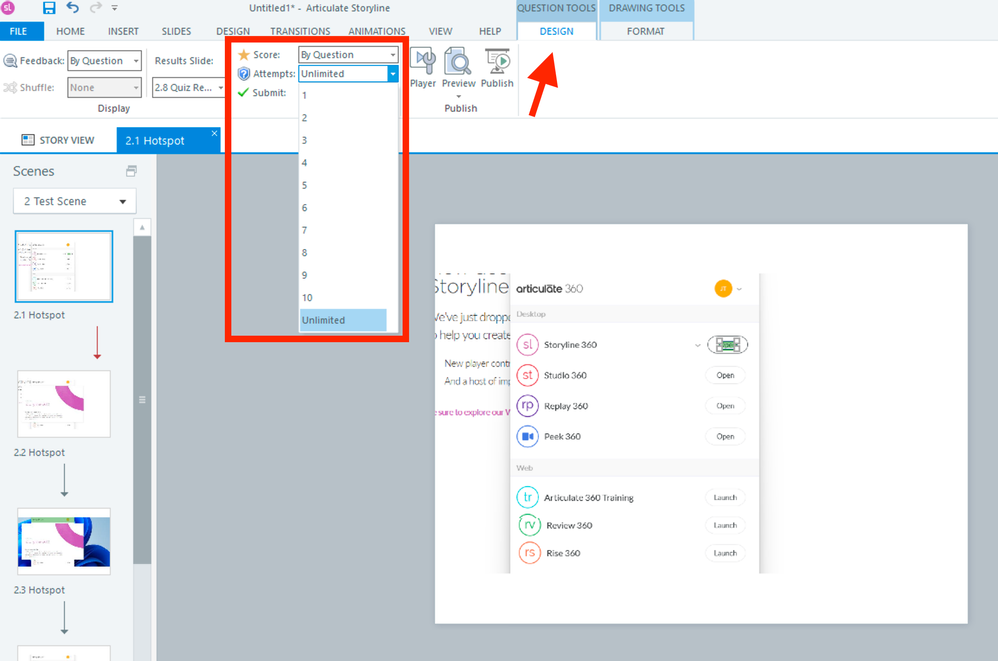Screen dimensions: 998x661
Task: Select the 2.2 Hotspot slide thumbnail
Action: point(64,404)
